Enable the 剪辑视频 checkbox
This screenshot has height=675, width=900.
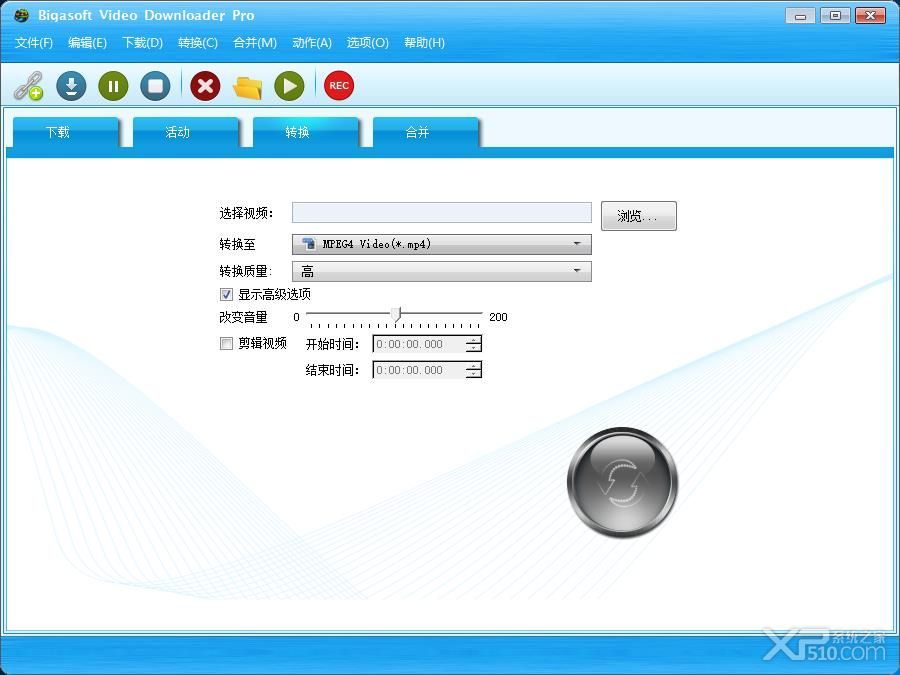[x=226, y=343]
